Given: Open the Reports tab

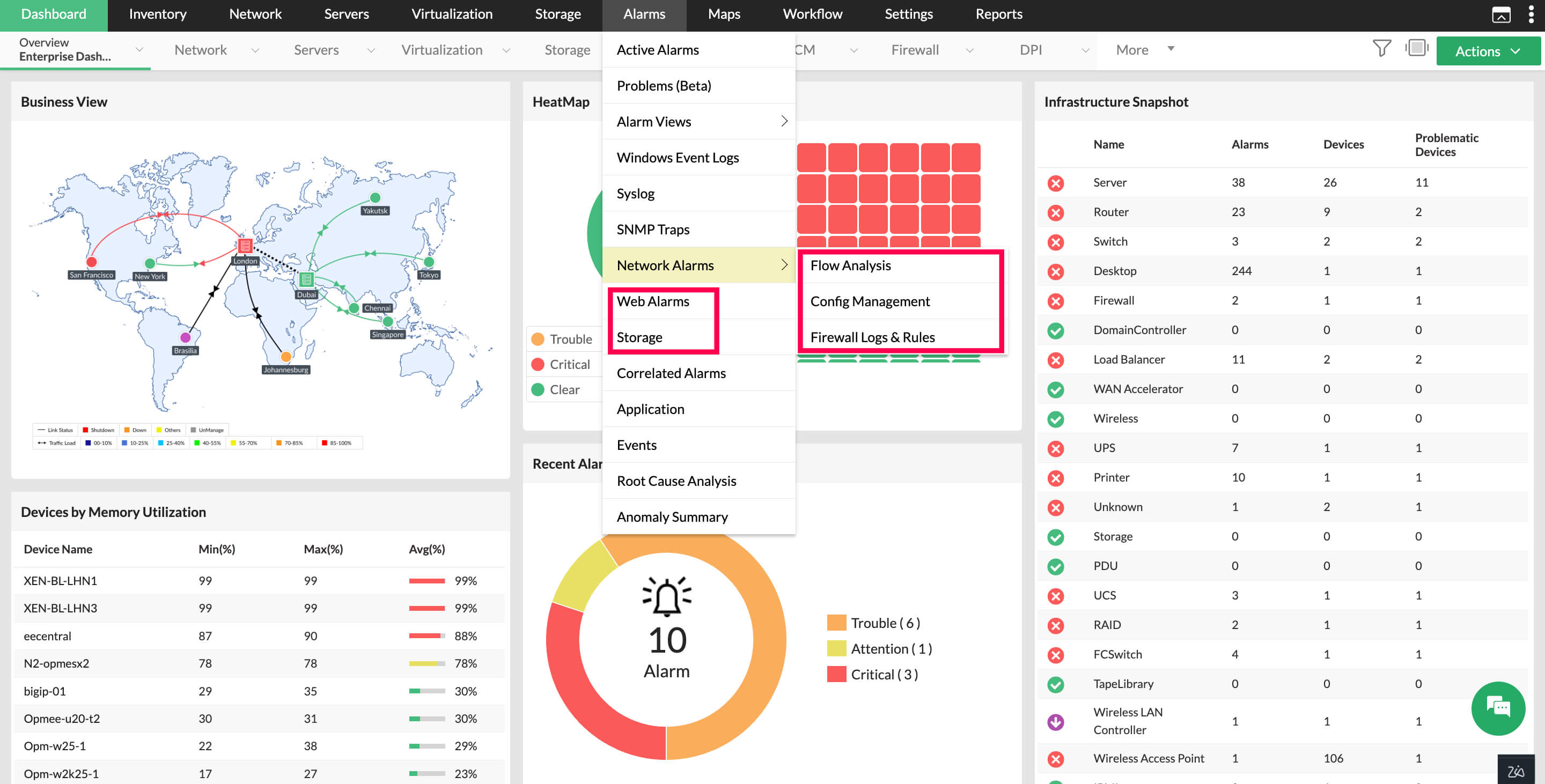Looking at the screenshot, I should point(998,14).
